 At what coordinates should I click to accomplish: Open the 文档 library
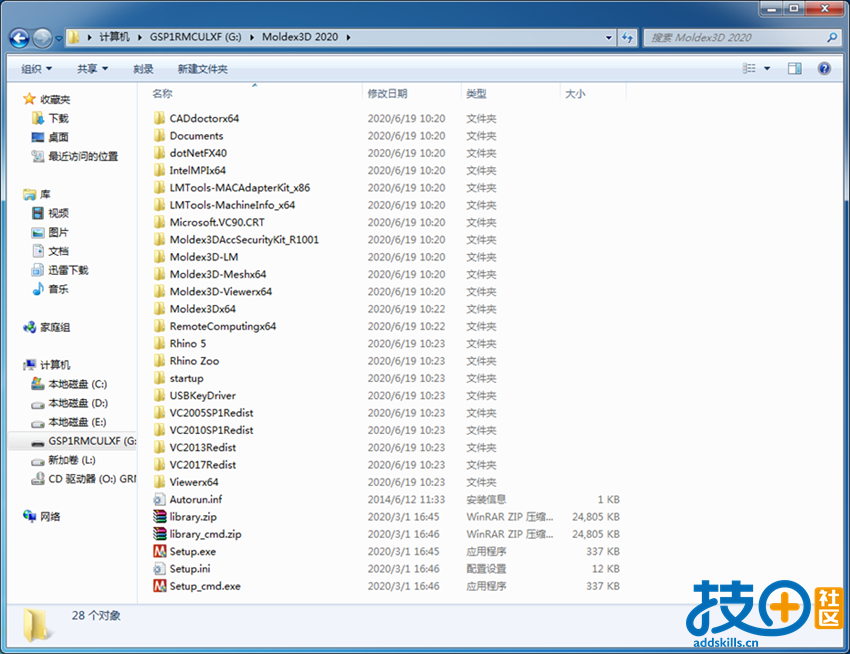[x=59, y=251]
